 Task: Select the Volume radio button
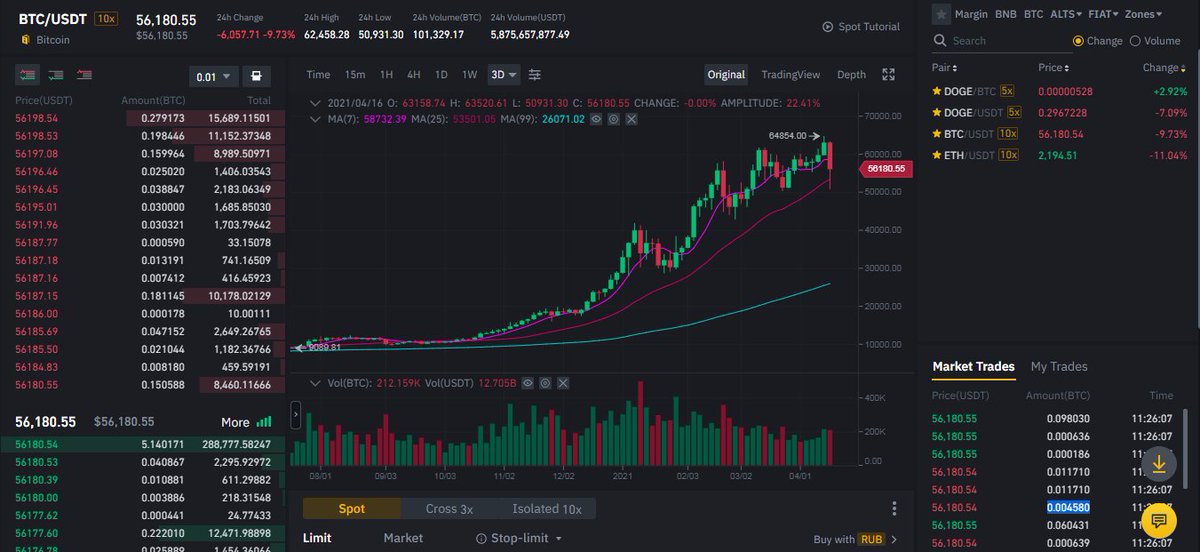point(1135,41)
